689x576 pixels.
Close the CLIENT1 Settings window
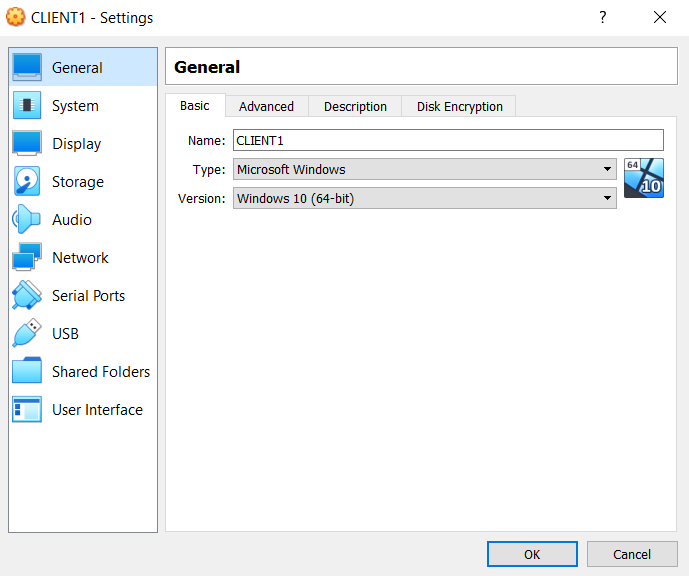click(660, 17)
